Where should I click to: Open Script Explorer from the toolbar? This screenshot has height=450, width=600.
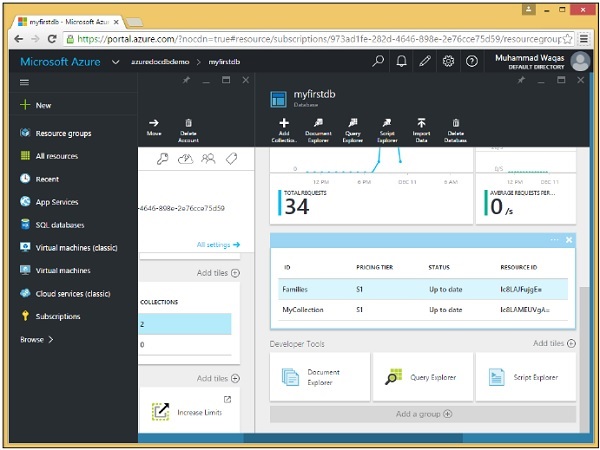click(387, 130)
